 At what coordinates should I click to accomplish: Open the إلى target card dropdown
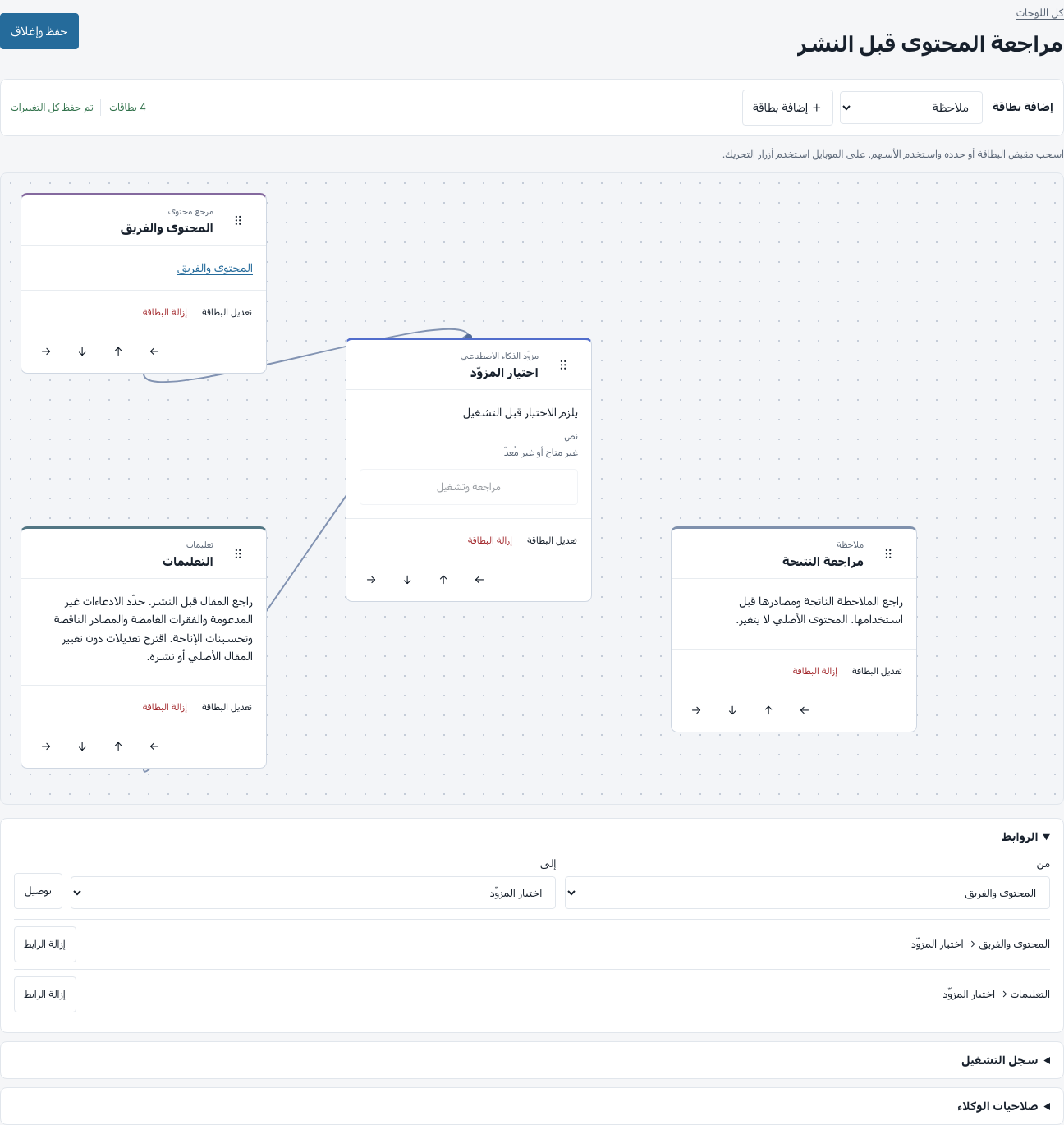click(313, 893)
